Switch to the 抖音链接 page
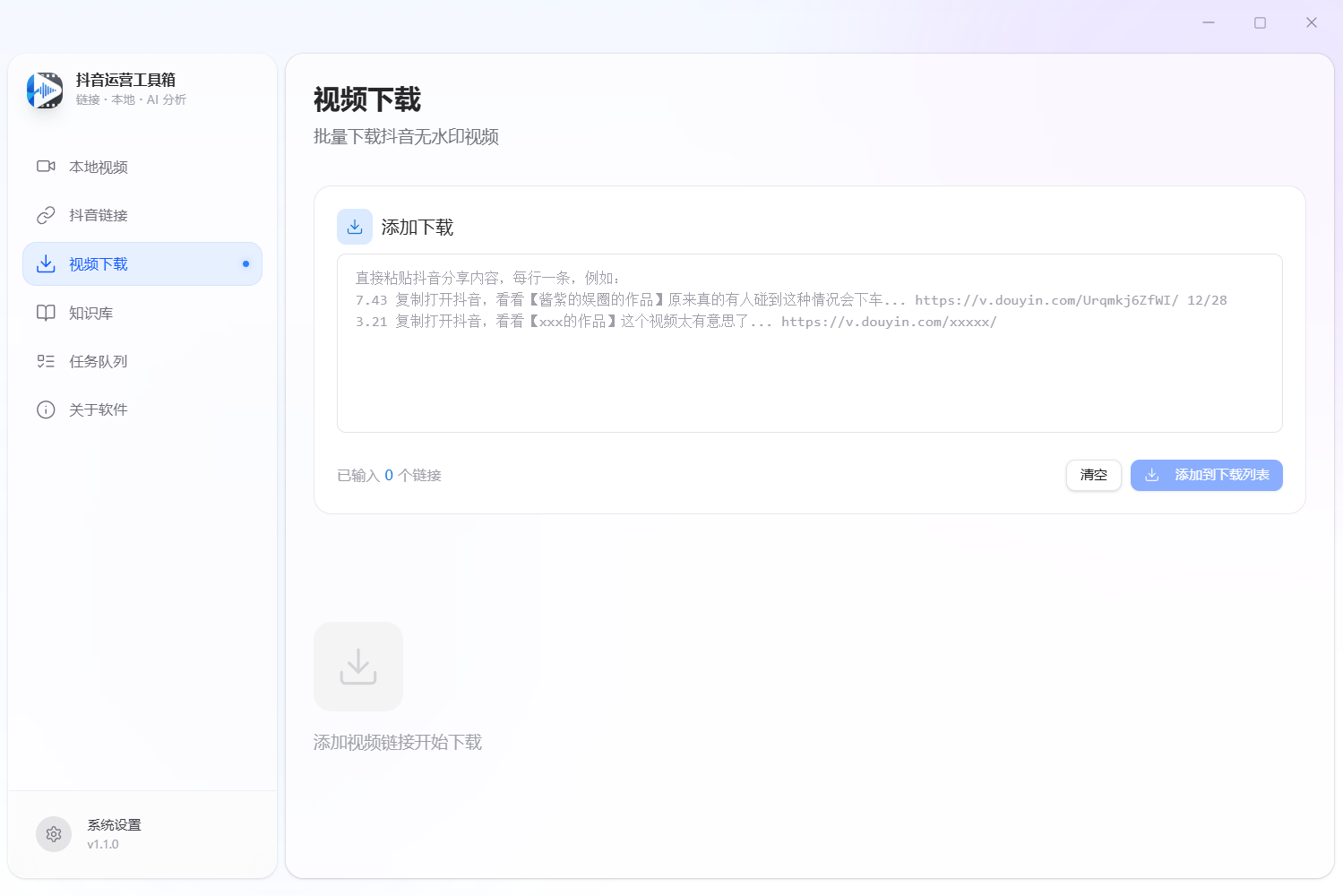Viewport: 1343px width, 896px height. [99, 216]
